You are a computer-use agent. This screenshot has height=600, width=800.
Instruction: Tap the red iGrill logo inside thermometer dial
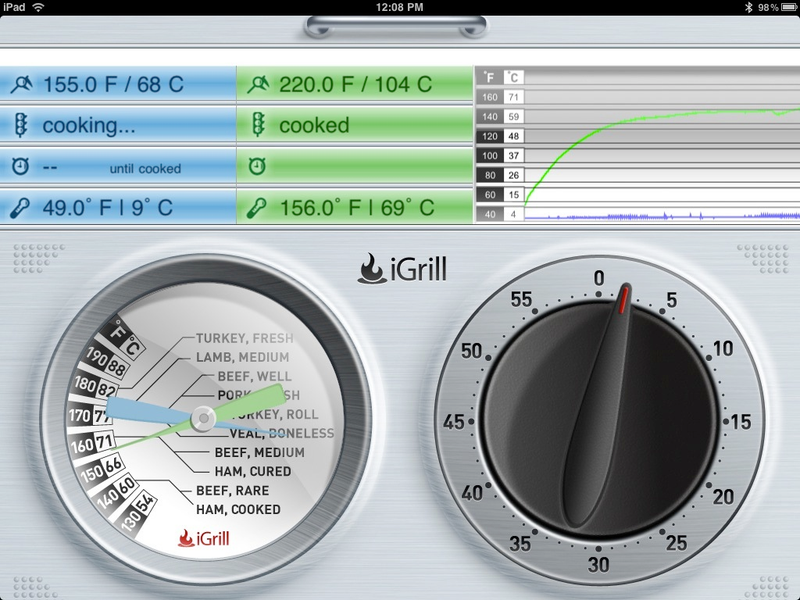coord(204,538)
